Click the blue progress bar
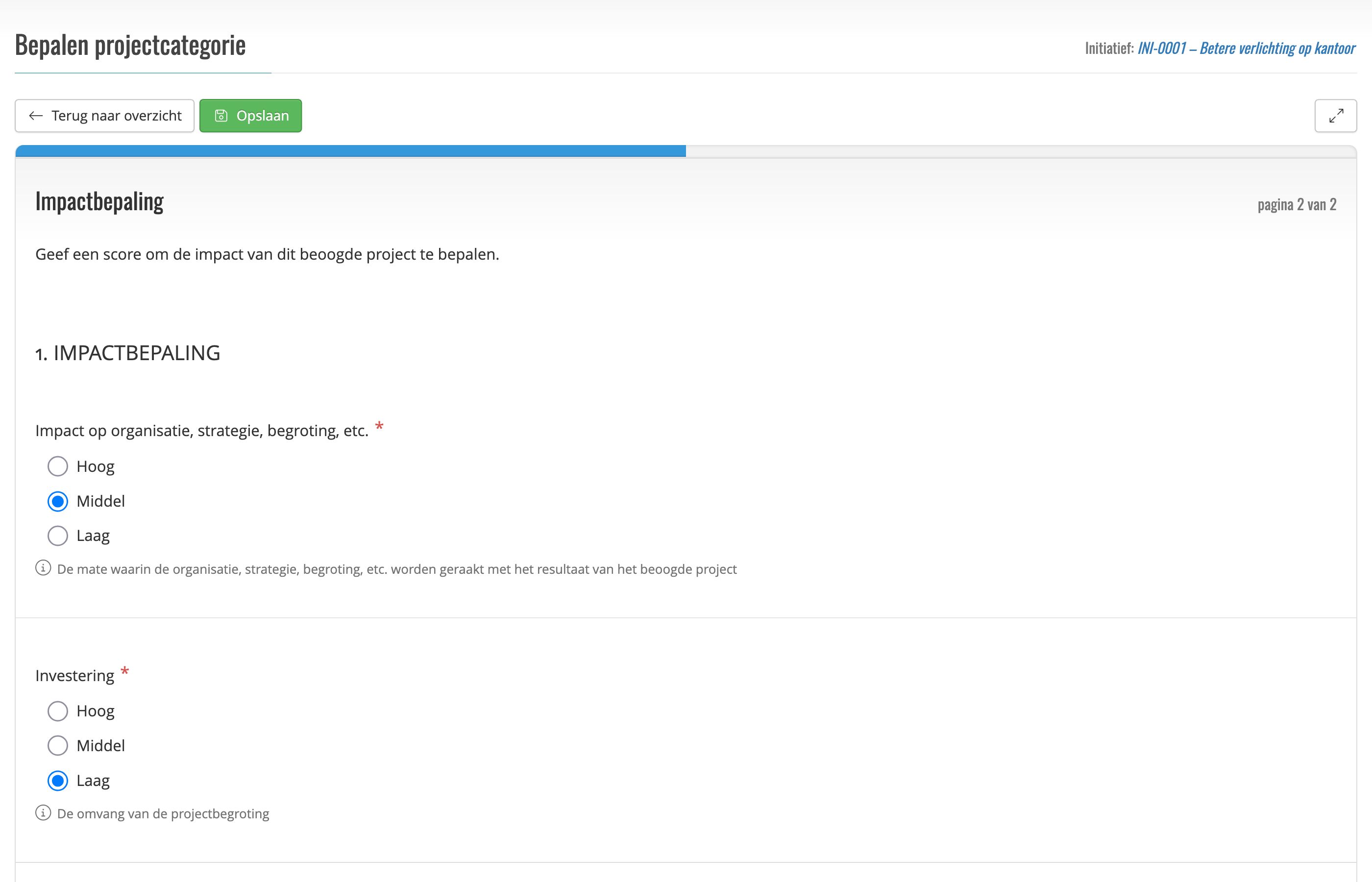This screenshot has width=1372, height=882. point(350,151)
